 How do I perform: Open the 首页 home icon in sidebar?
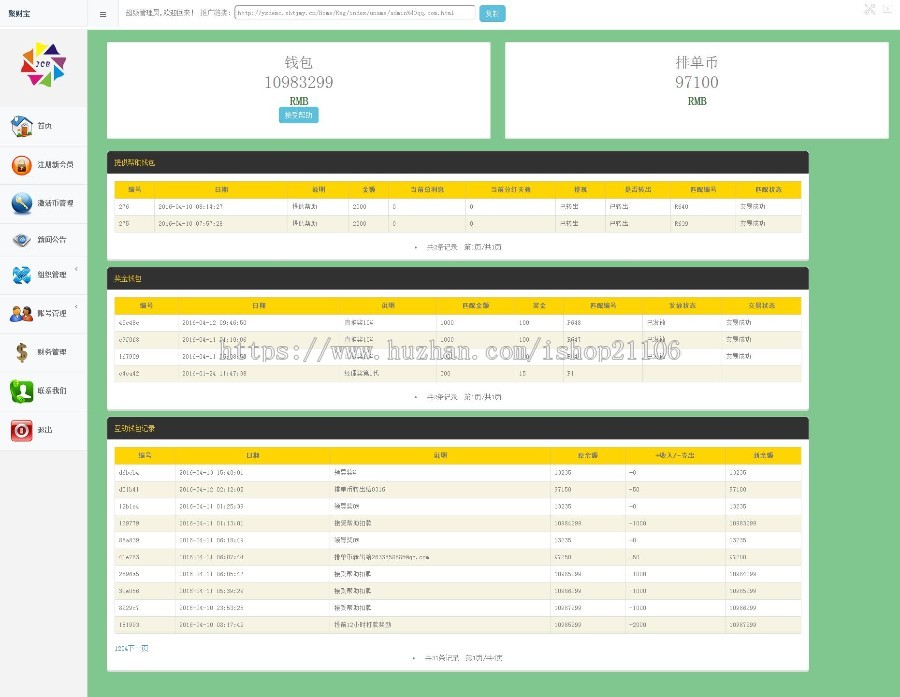22,126
